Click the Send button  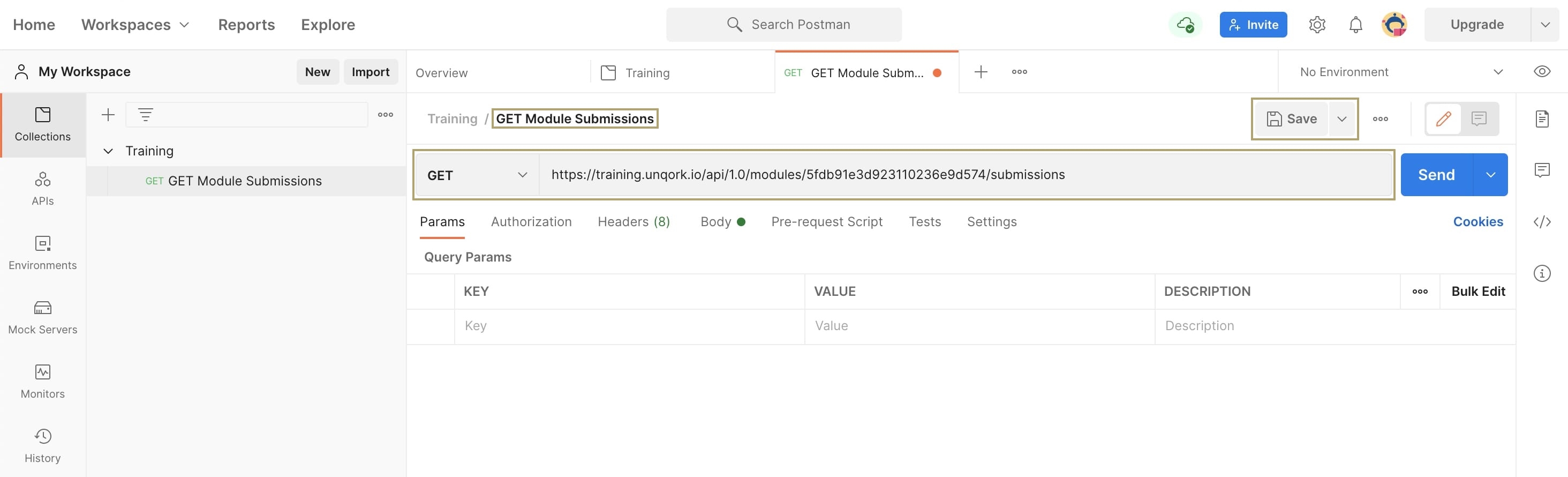1436,175
